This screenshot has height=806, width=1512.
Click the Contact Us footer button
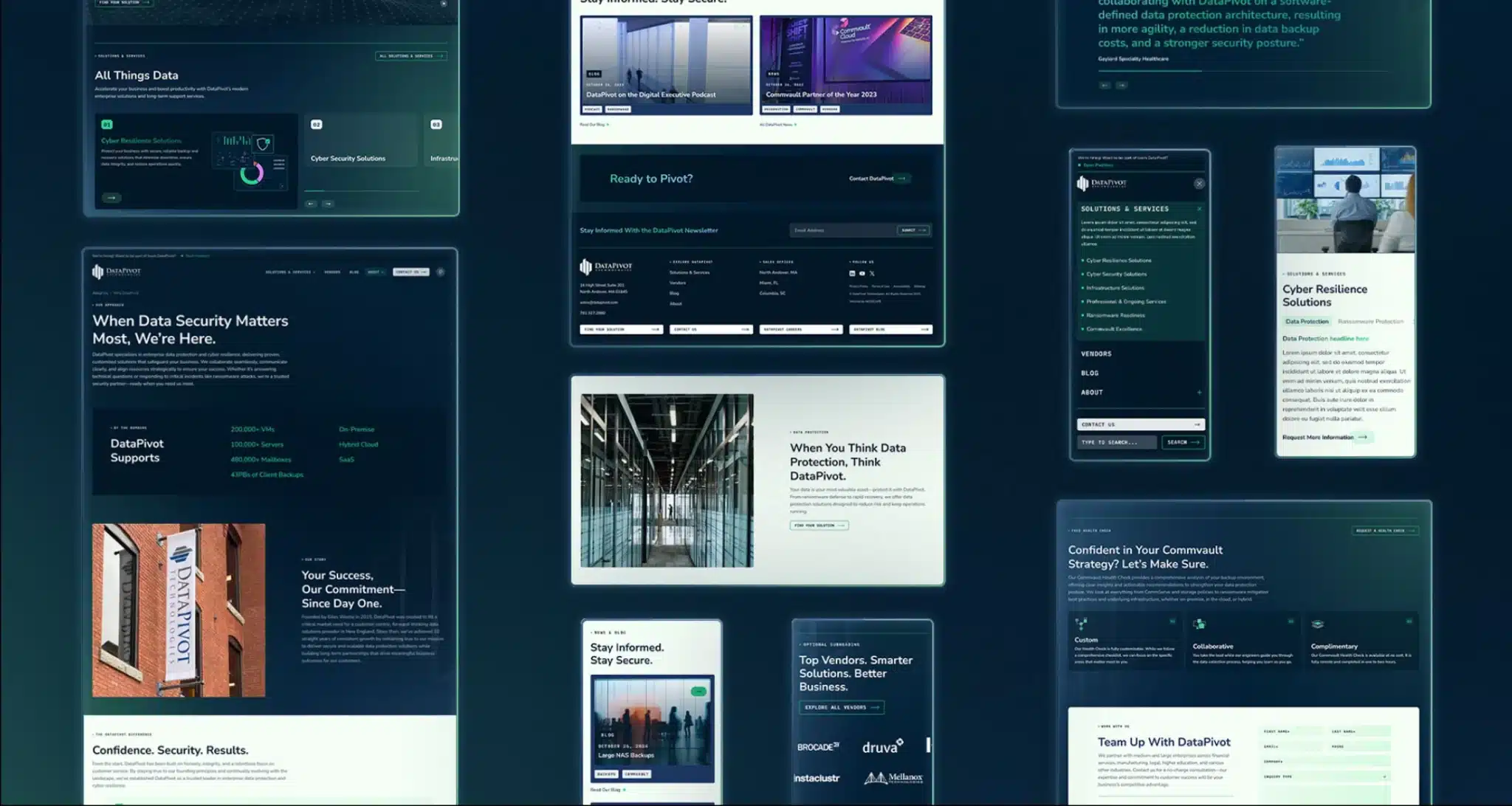click(711, 329)
